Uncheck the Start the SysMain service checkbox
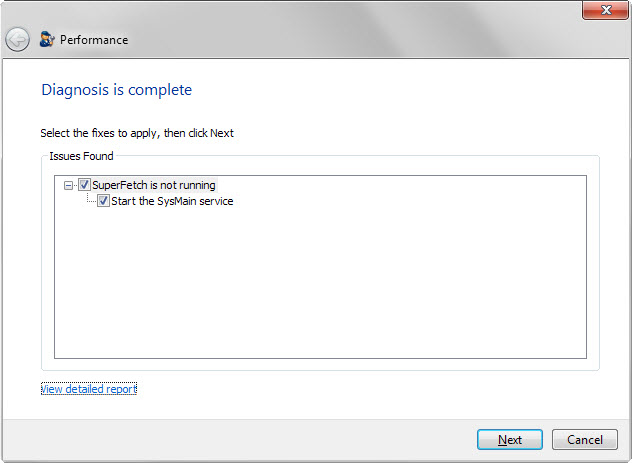This screenshot has width=632, height=463. pyautogui.click(x=103, y=201)
